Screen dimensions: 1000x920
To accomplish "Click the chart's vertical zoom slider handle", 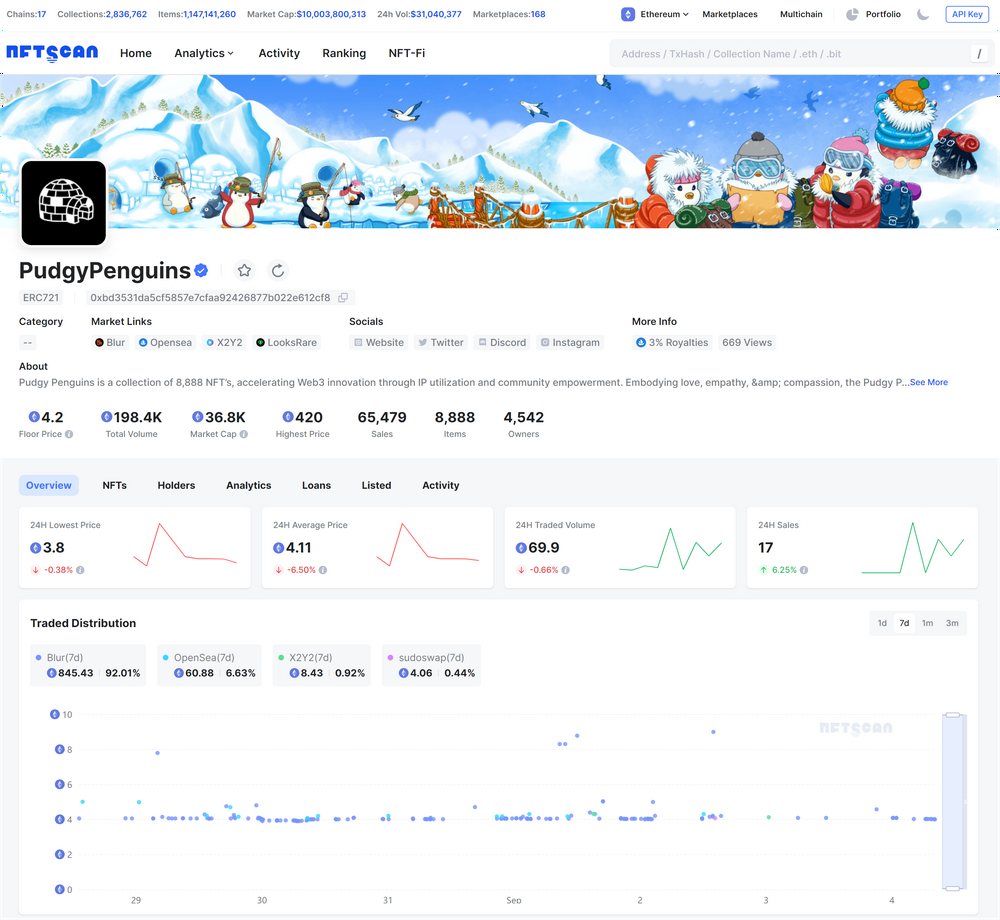I will (x=953, y=715).
